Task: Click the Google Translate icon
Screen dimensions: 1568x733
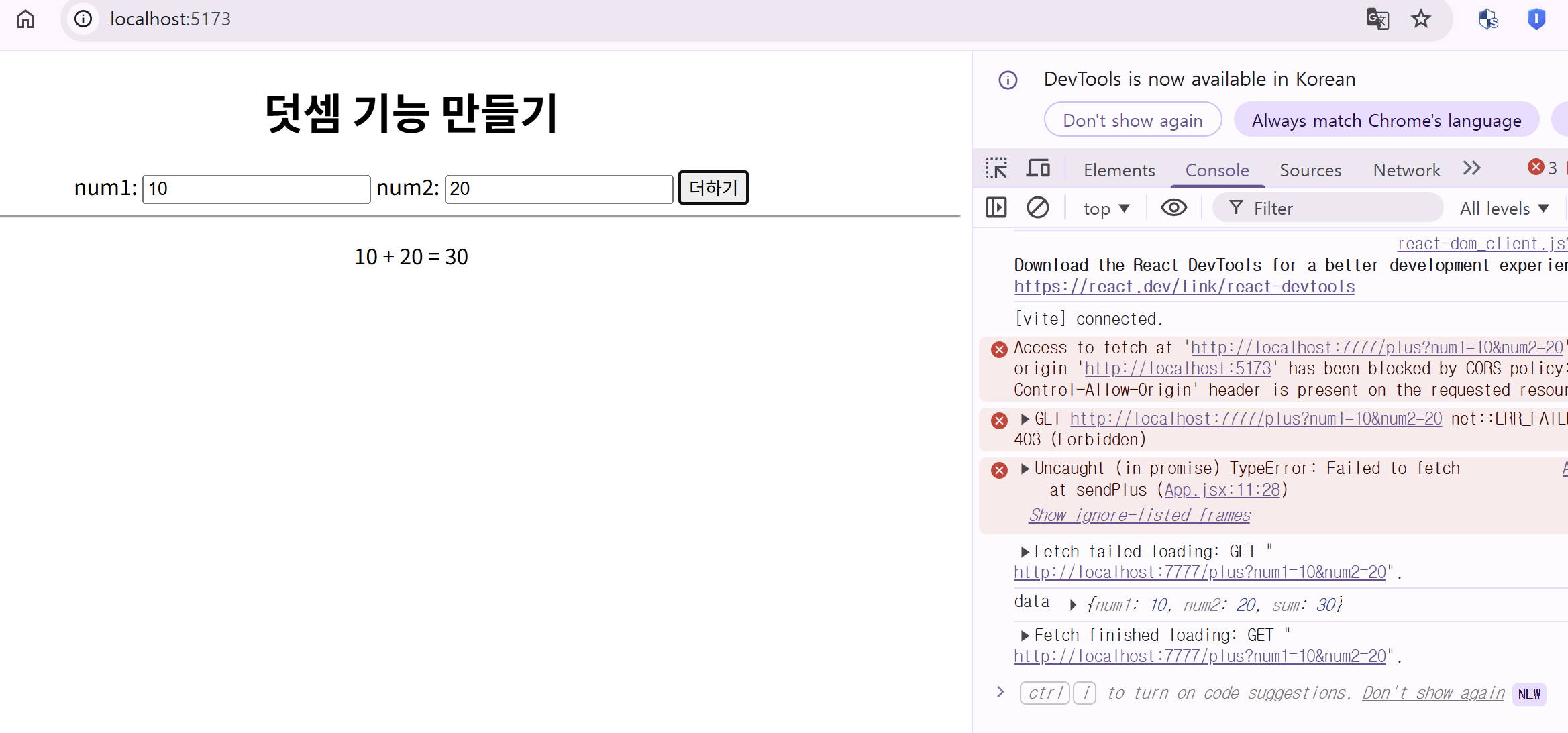Action: tap(1377, 19)
